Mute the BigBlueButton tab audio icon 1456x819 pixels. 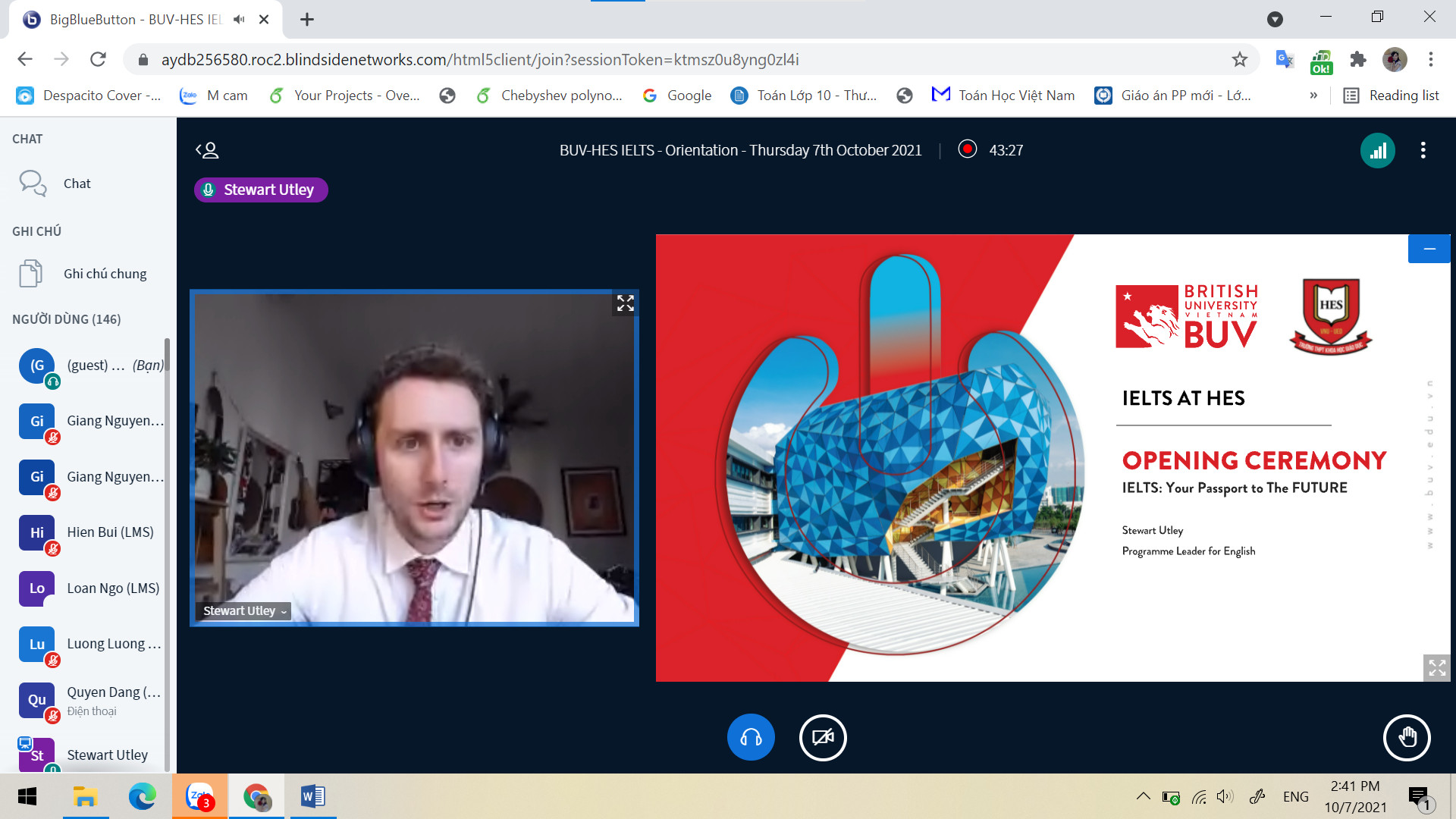[239, 19]
